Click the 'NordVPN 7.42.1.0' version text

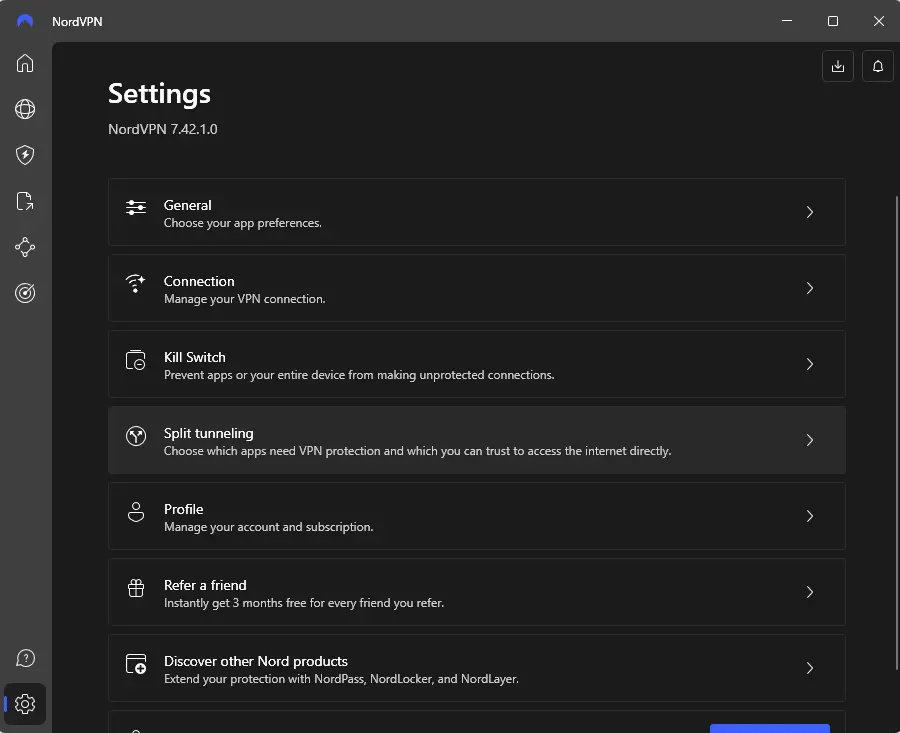[x=163, y=129]
